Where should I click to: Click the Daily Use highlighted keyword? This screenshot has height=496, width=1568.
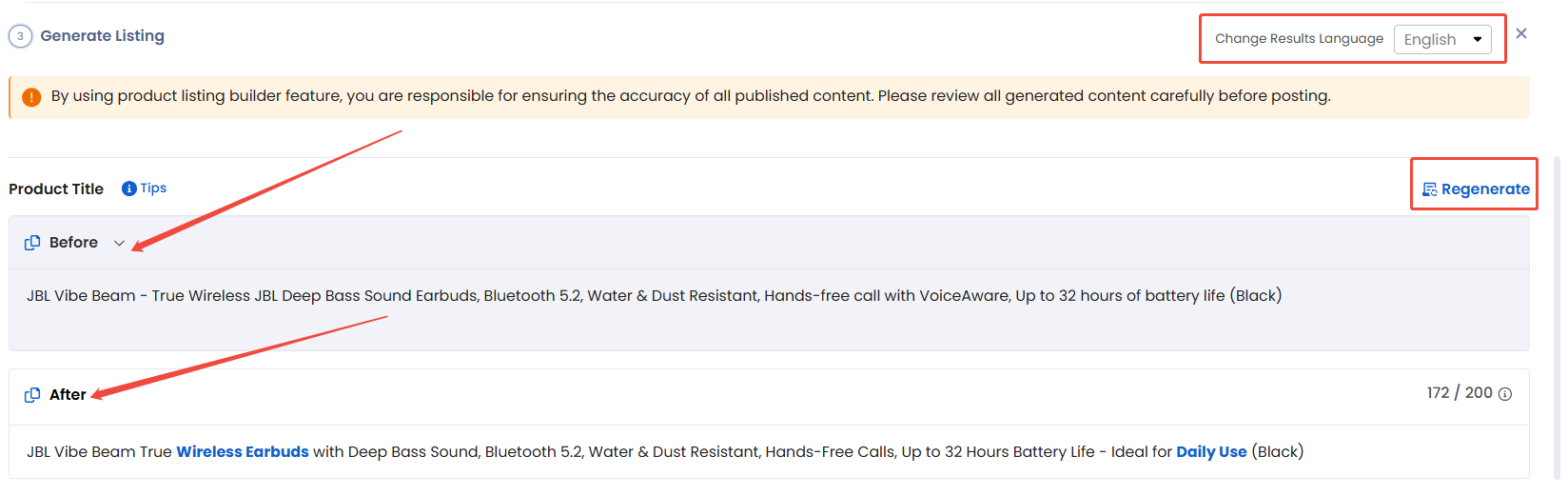(x=1211, y=452)
